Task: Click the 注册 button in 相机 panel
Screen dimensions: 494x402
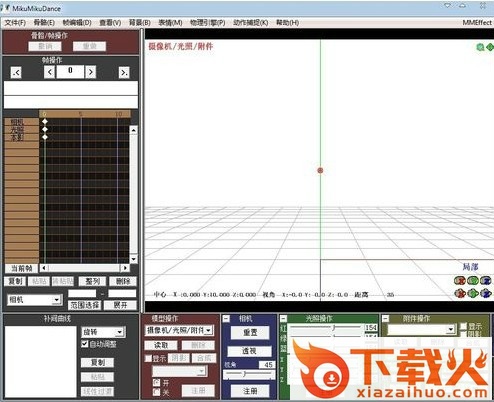Action: pyautogui.click(x=250, y=391)
